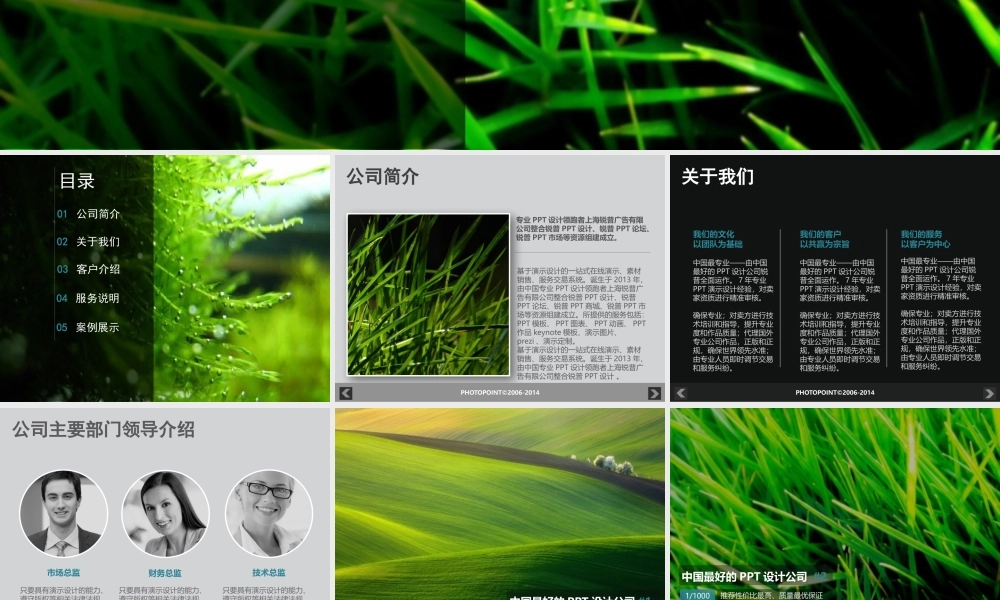Click the 我们的文化 section heading
This screenshot has height=600, width=1000.
[712, 235]
